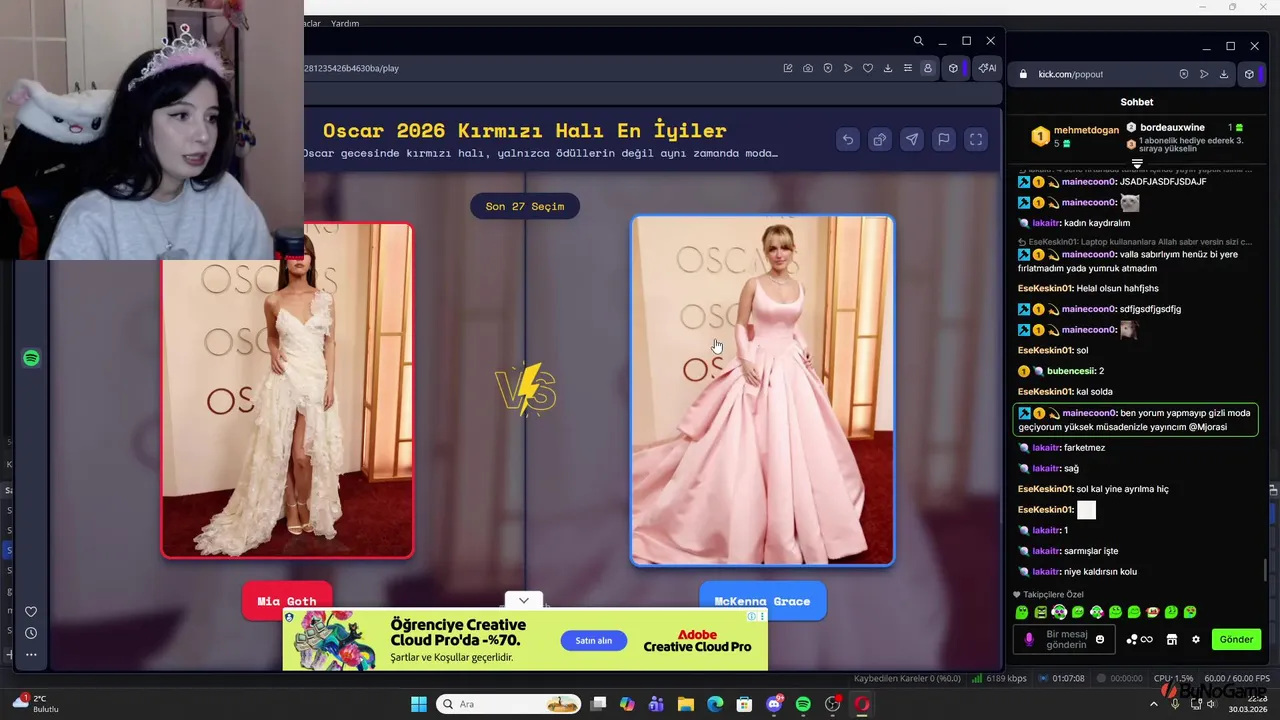Click the shield icon in Kick popout address bar

1184,74
